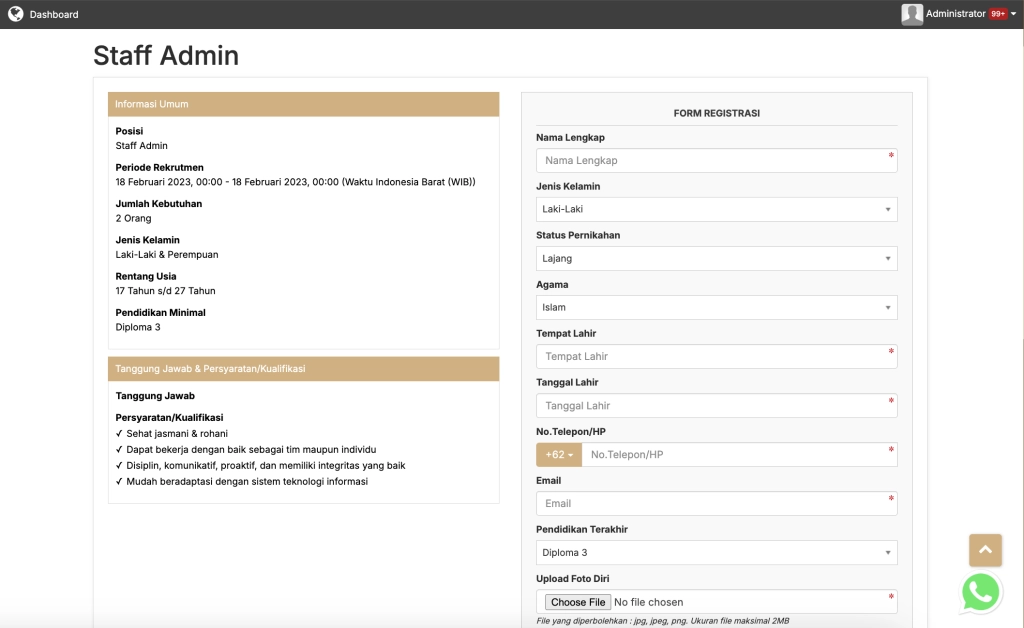Click the Administrator avatar icon
This screenshot has width=1024, height=628.
[x=911, y=14]
